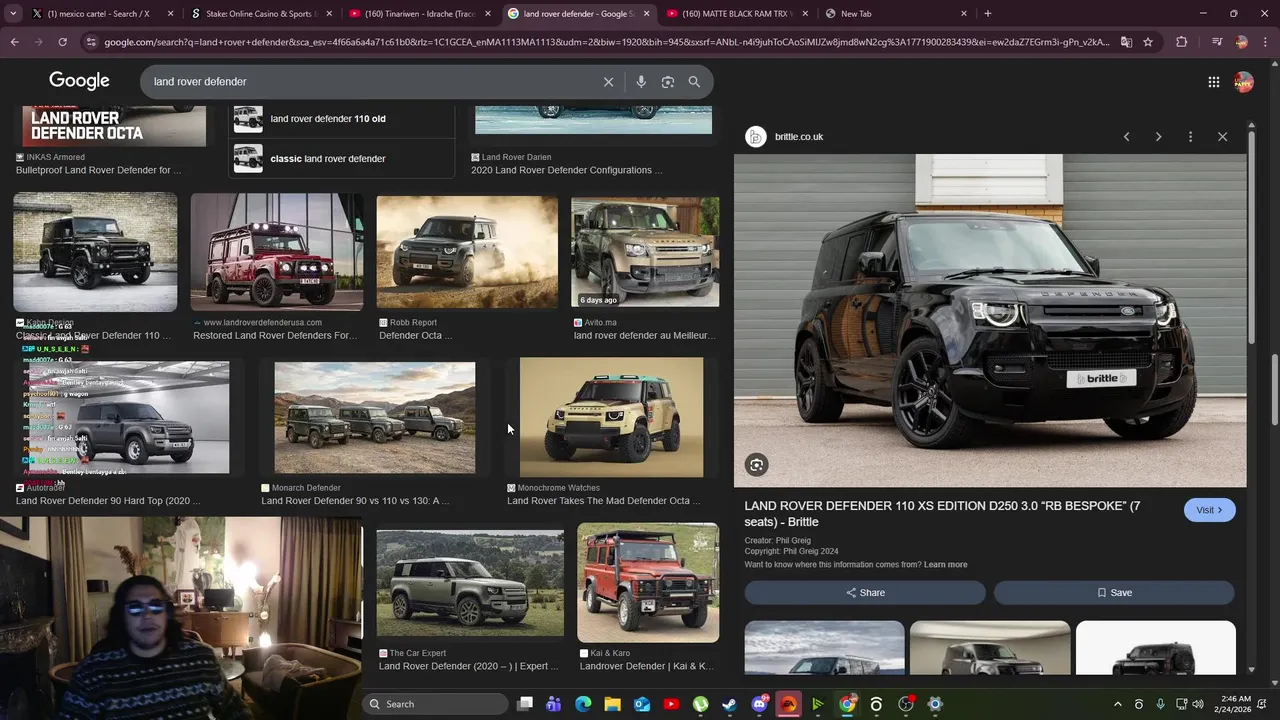The image size is (1280, 720).
Task: Bookmark this page with star icon
Action: 1148,42
